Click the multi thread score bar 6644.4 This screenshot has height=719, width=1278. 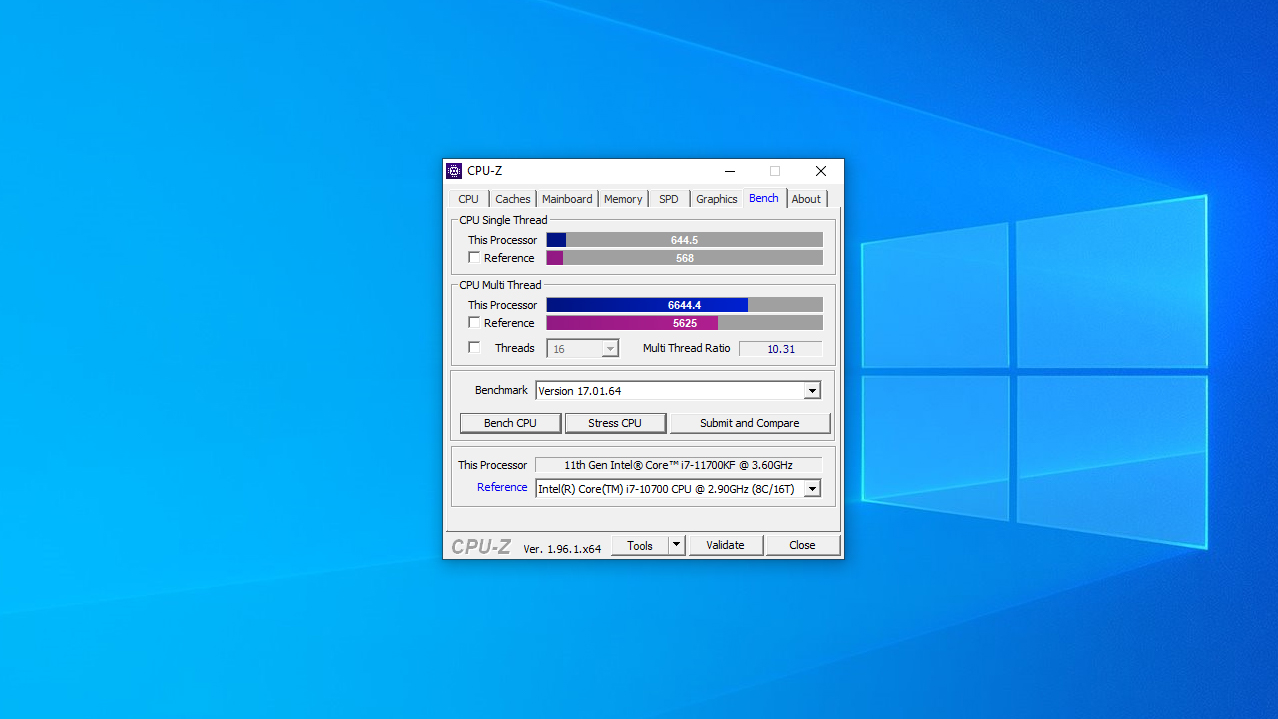[x=685, y=305]
